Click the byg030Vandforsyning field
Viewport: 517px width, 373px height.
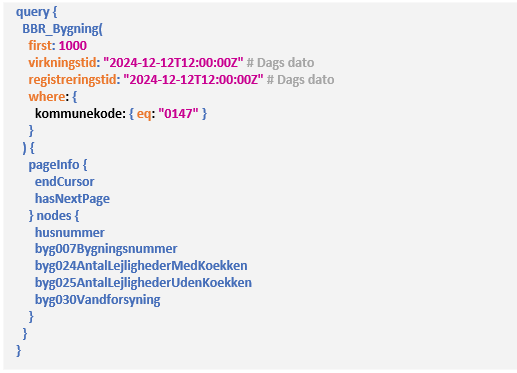(x=98, y=300)
